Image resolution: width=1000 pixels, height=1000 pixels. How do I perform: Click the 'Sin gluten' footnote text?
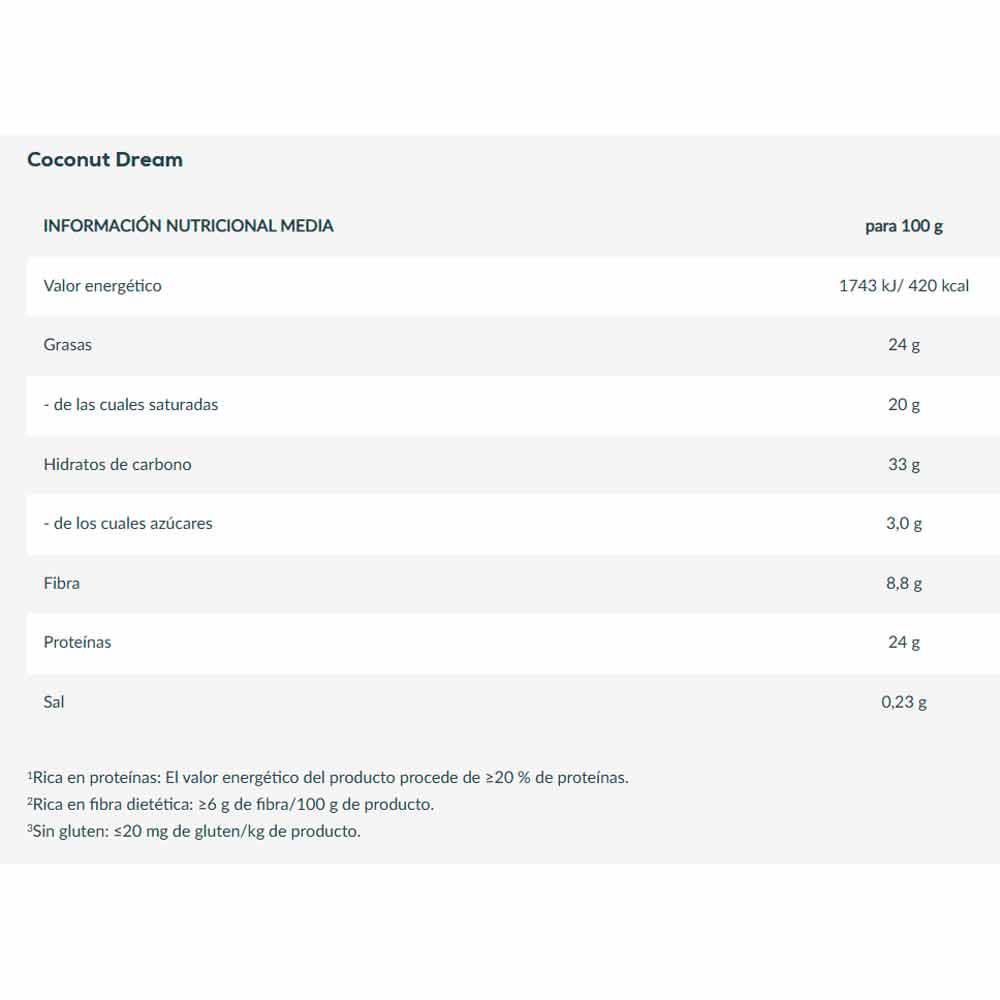pyautogui.click(x=194, y=831)
